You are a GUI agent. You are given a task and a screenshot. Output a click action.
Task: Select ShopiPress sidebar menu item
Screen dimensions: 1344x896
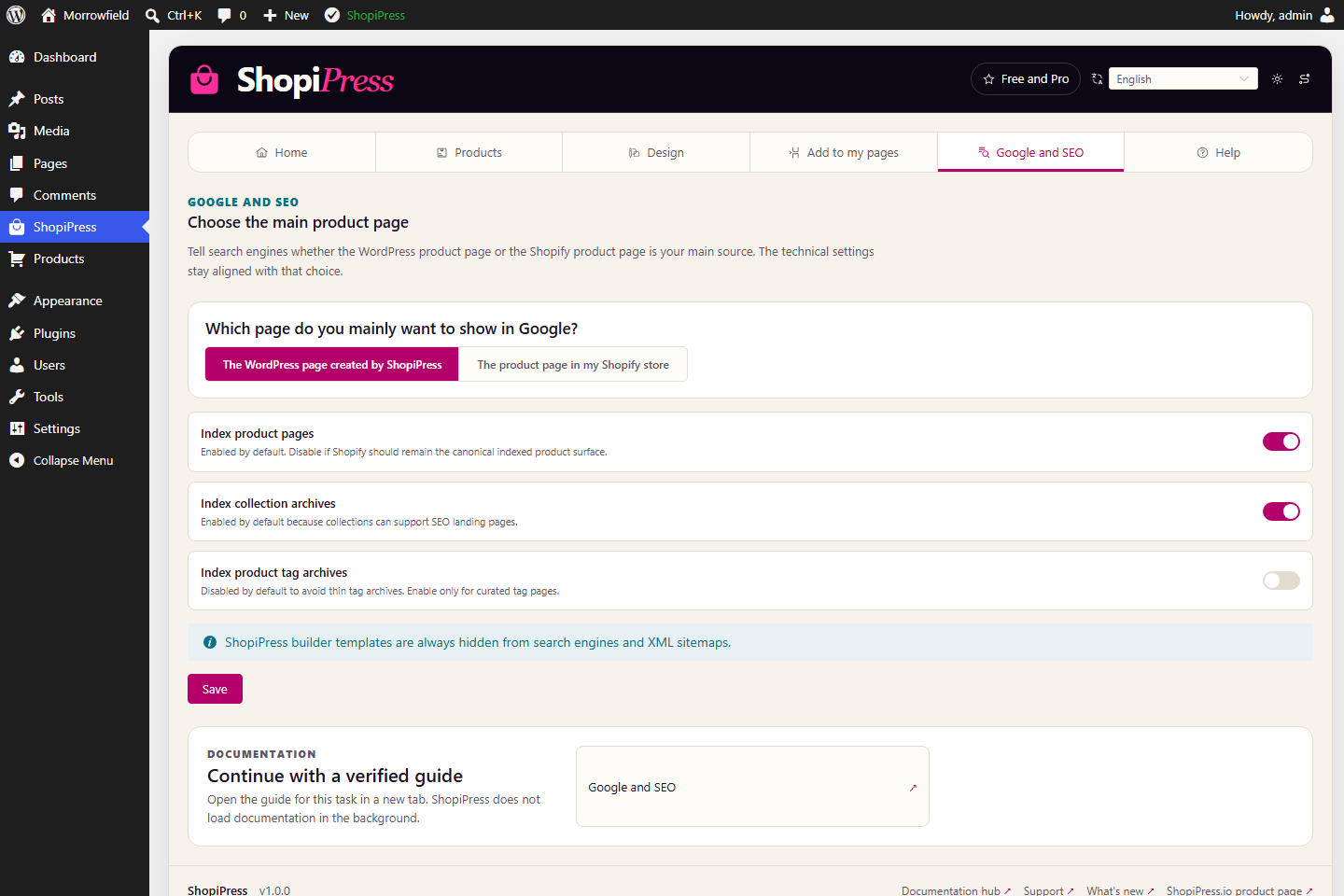click(75, 227)
